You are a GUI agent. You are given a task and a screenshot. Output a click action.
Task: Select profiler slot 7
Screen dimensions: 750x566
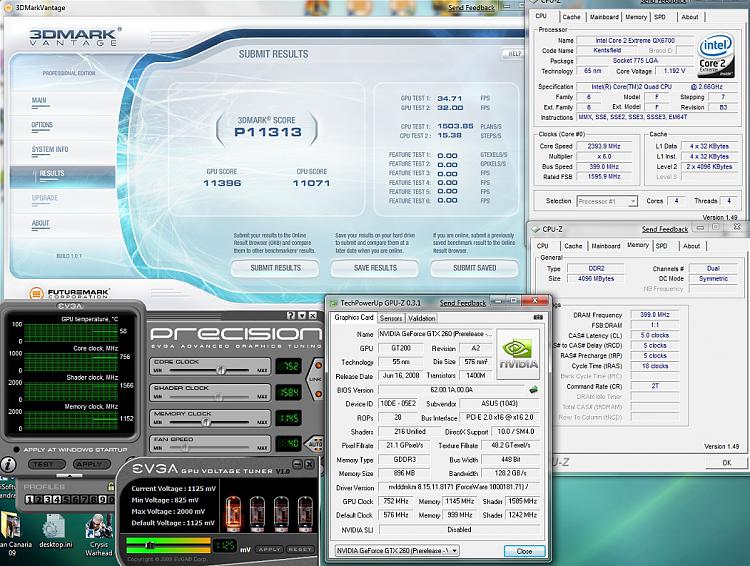pos(84,499)
